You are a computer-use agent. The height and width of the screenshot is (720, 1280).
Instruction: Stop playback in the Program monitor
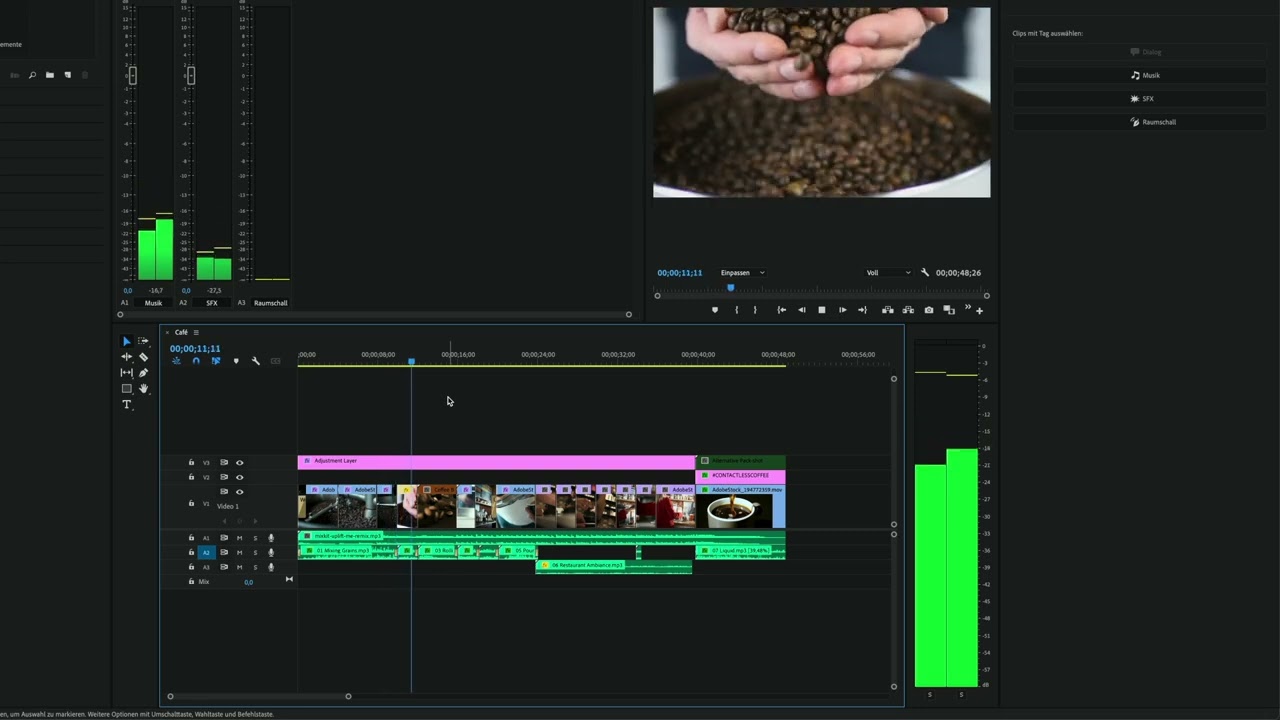tap(822, 310)
